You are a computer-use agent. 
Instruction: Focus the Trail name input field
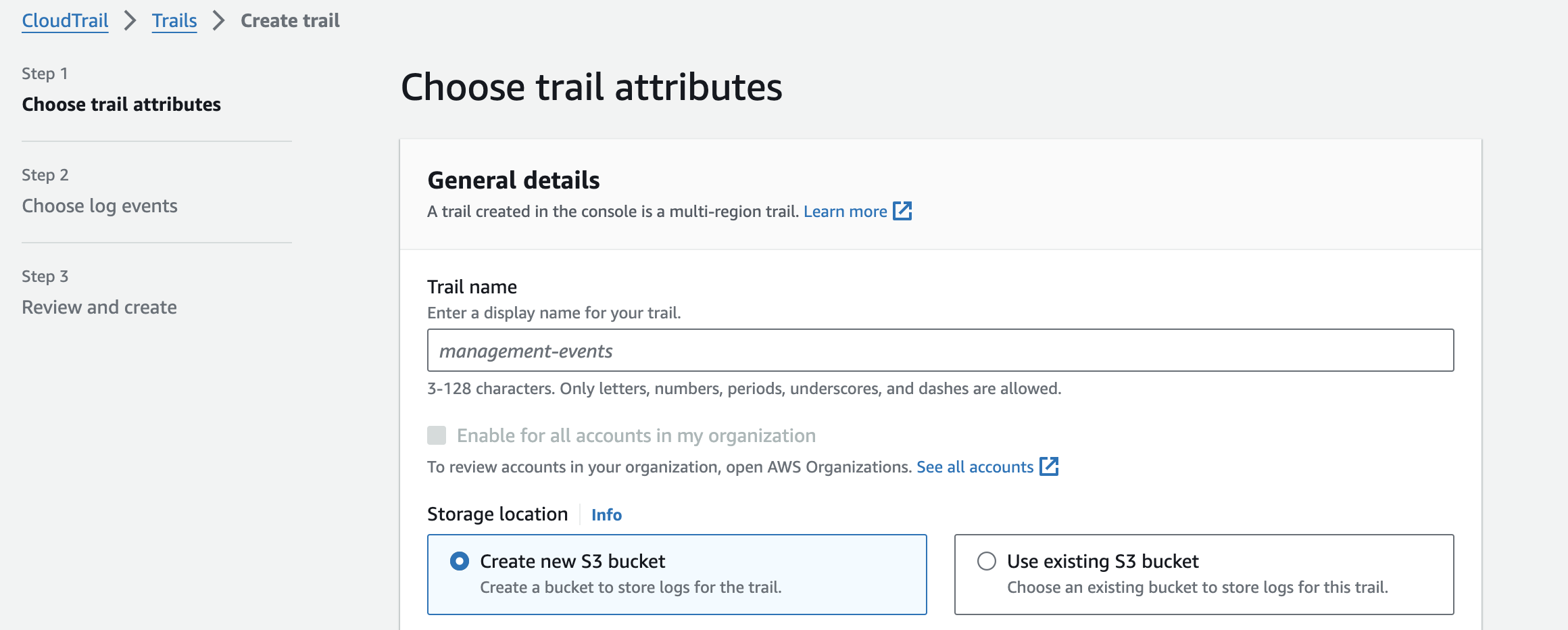click(x=940, y=350)
